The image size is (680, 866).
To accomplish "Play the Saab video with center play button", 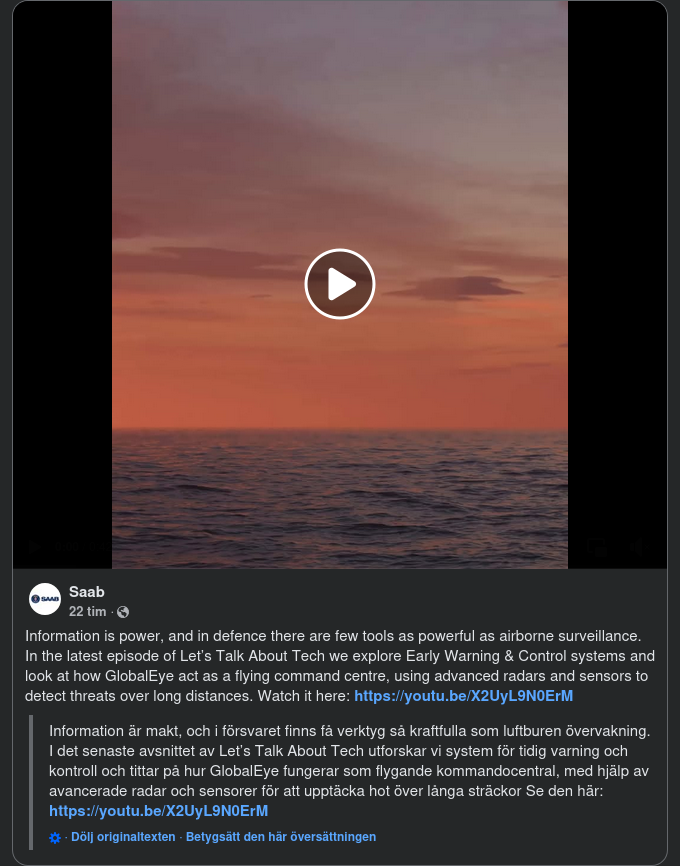I will point(340,284).
